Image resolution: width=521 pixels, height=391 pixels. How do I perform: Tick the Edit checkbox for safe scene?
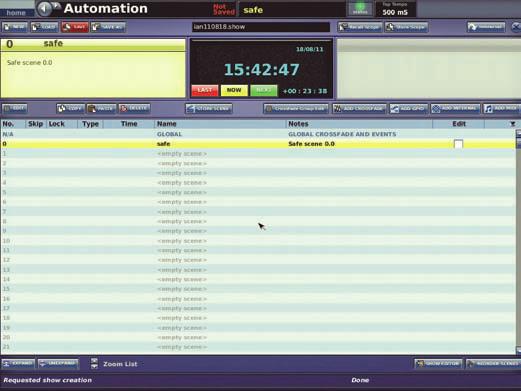458,144
